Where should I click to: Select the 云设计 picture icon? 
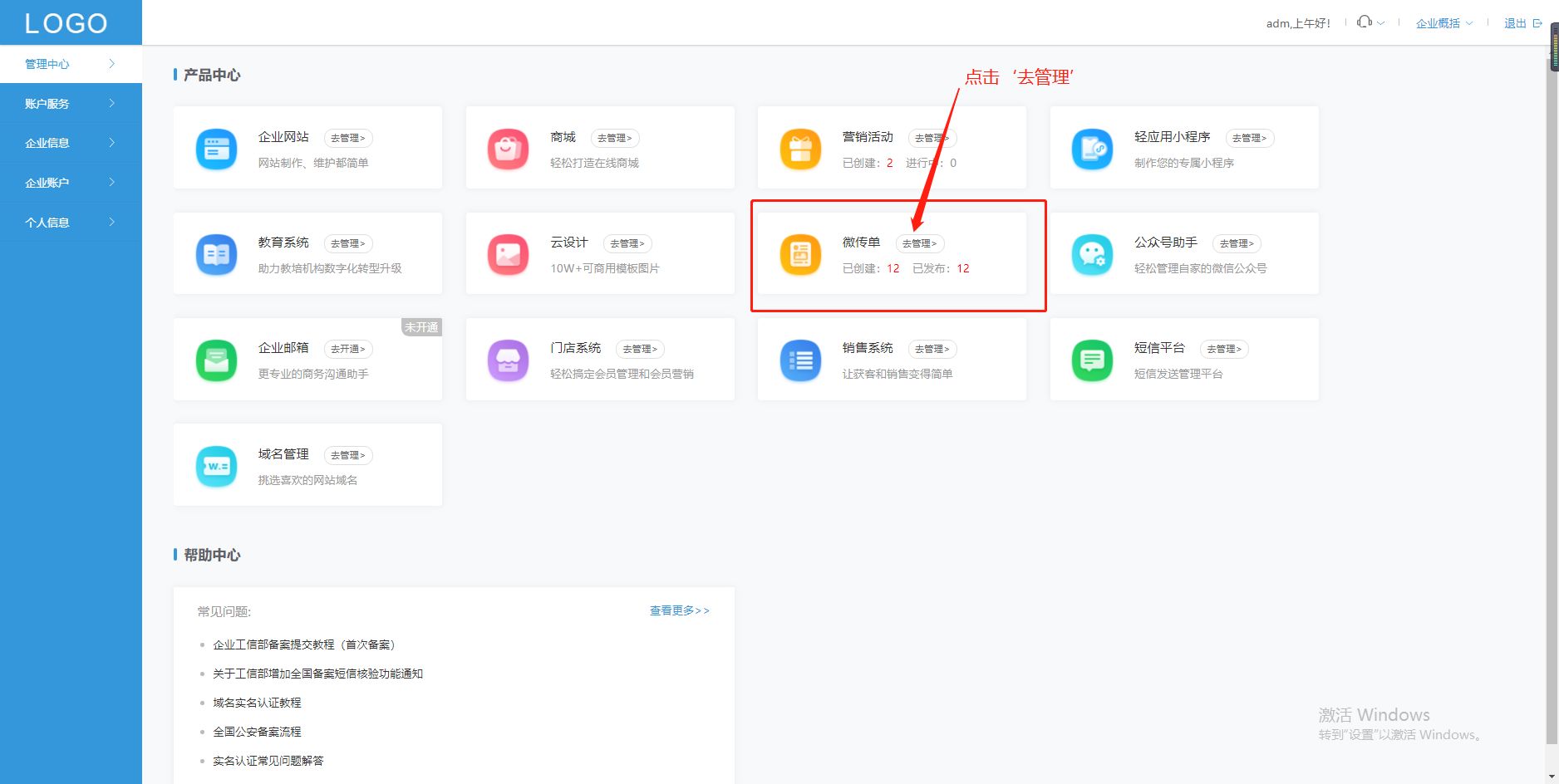coord(508,255)
